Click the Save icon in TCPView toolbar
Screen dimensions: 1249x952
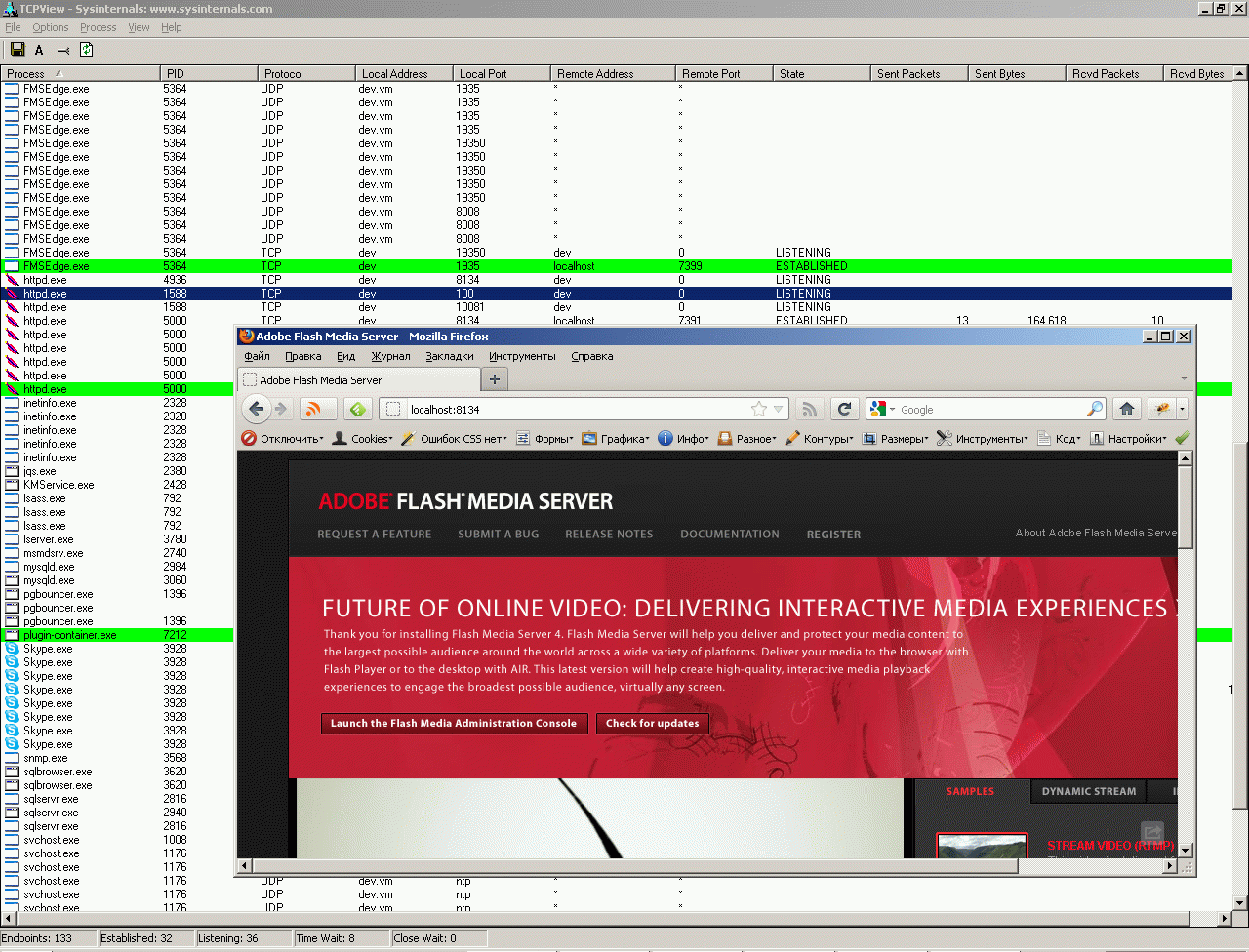(x=17, y=50)
